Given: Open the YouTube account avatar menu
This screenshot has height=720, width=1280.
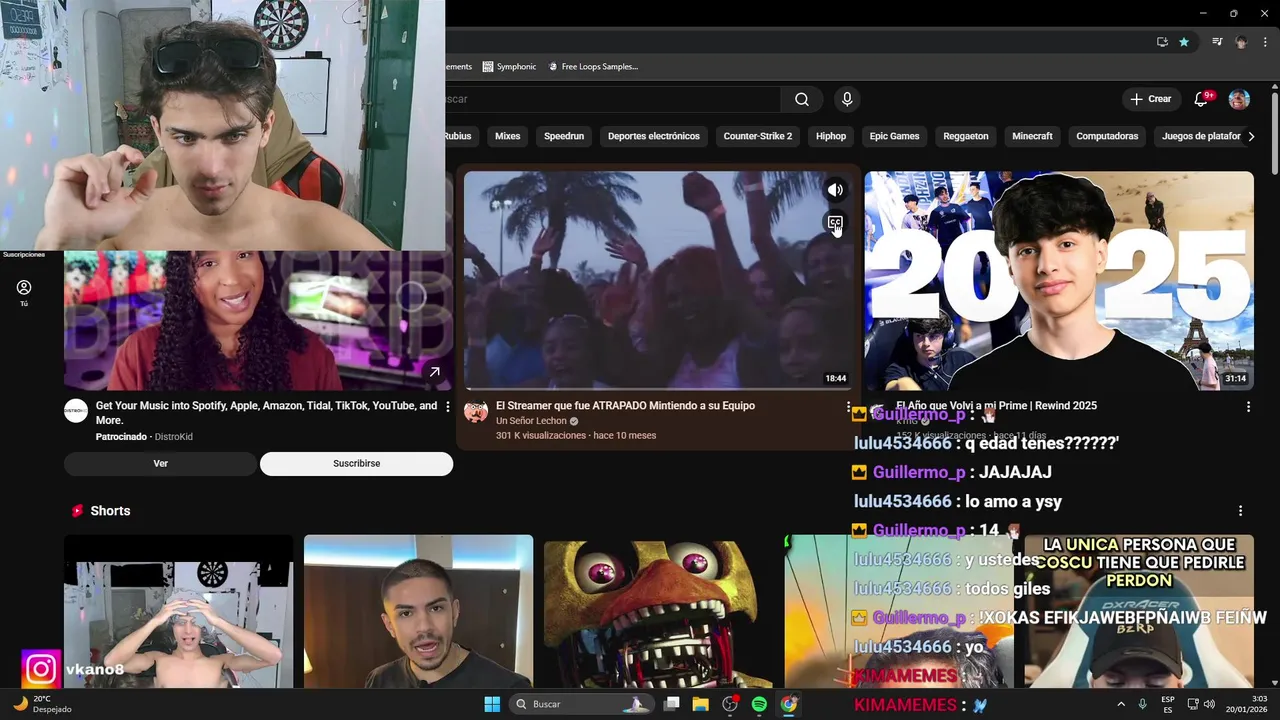Looking at the screenshot, I should [x=1239, y=99].
